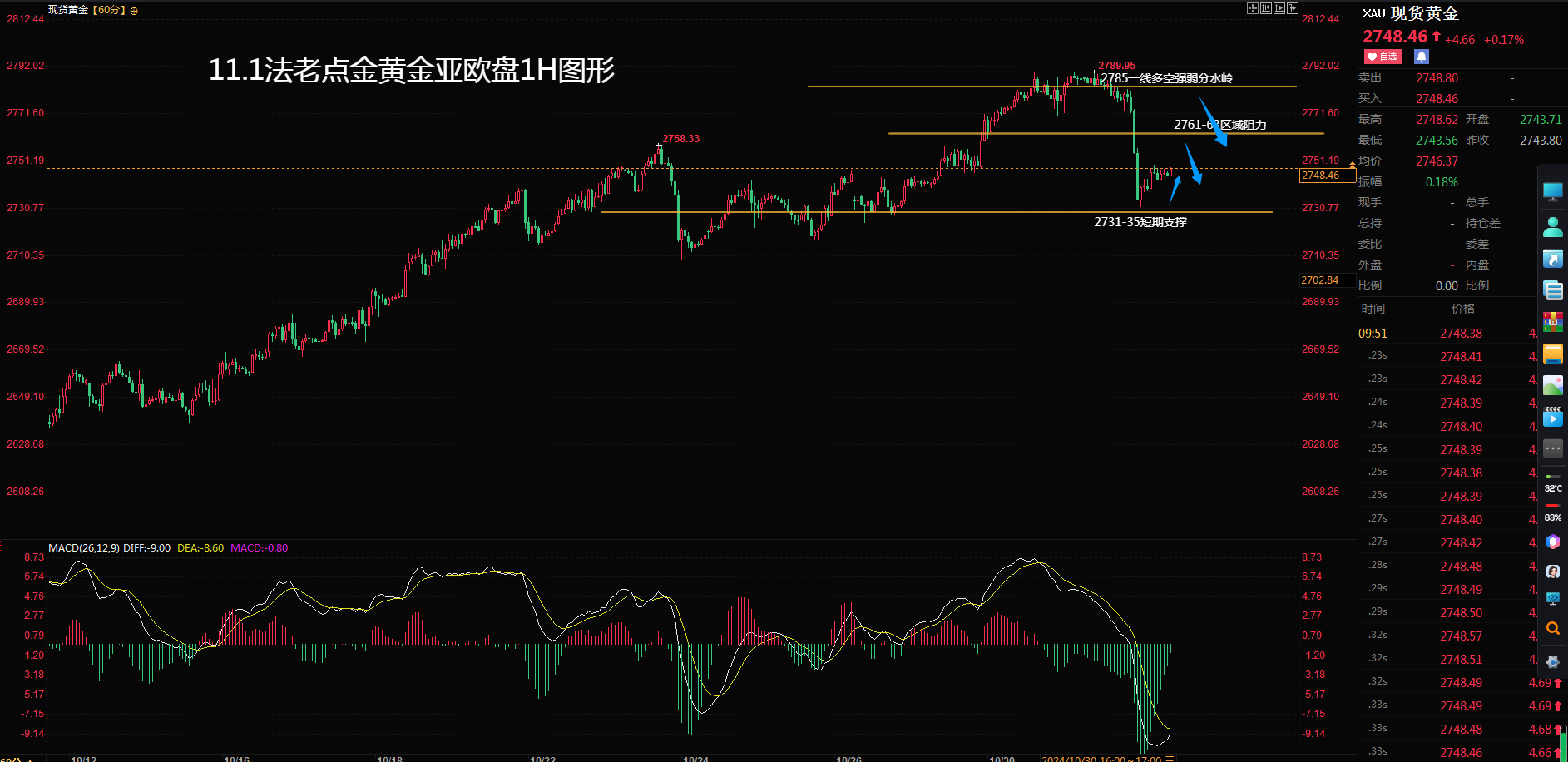Screen dimensions: 1568x762
Task: Click the +0.17% change percentage
Action: 1504,40
